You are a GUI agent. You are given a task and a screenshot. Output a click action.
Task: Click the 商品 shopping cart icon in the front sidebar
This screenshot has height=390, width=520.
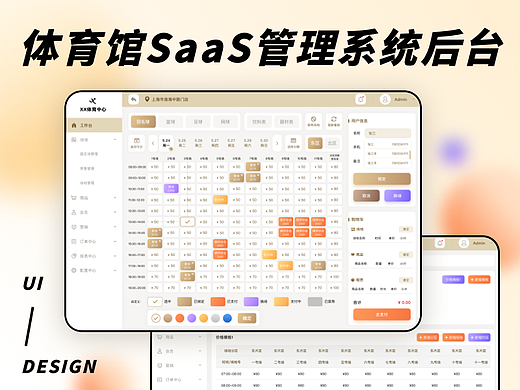74,198
